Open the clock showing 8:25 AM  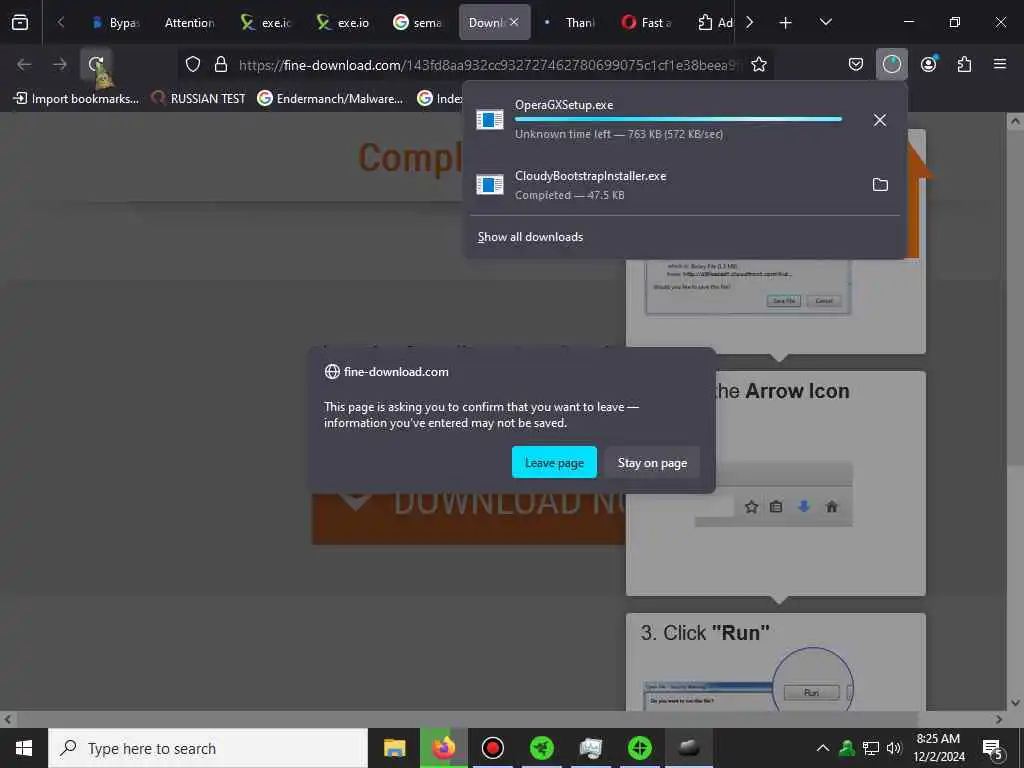(938, 748)
